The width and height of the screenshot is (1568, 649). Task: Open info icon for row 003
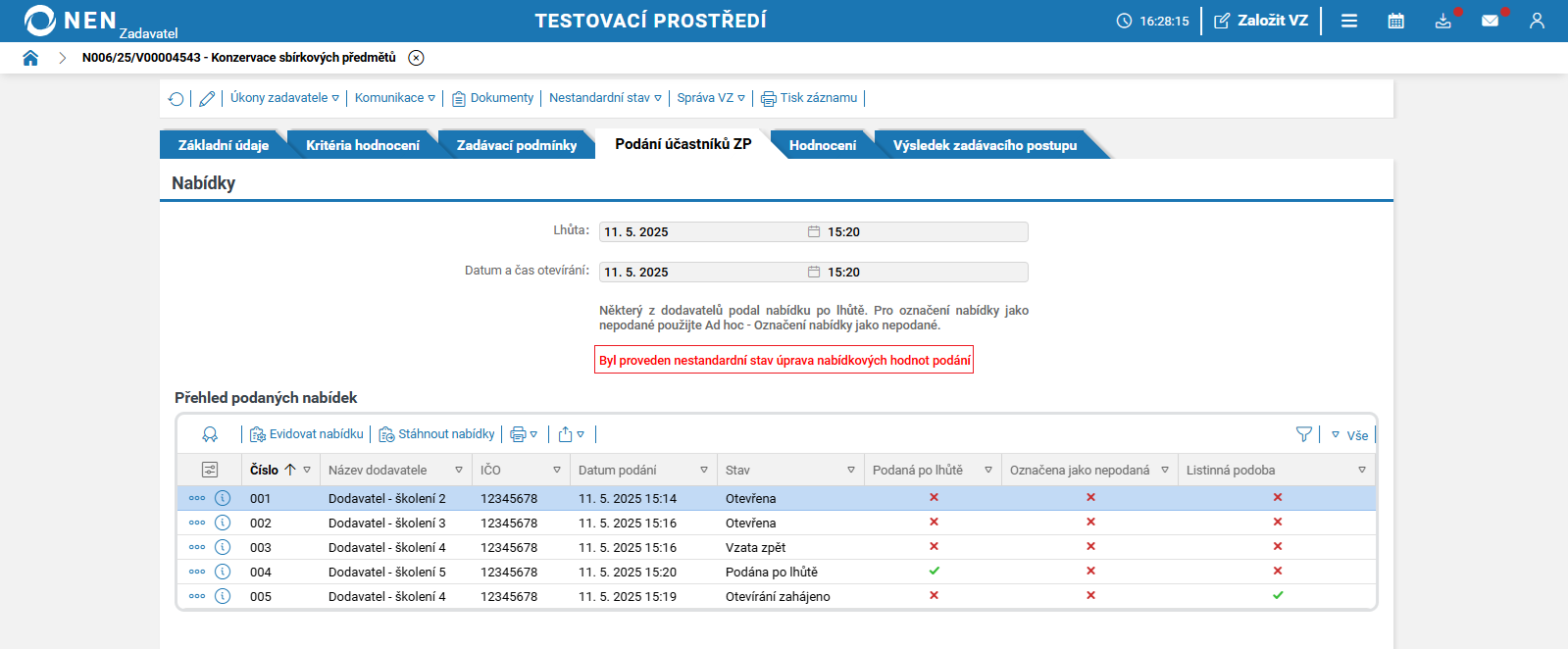[223, 547]
